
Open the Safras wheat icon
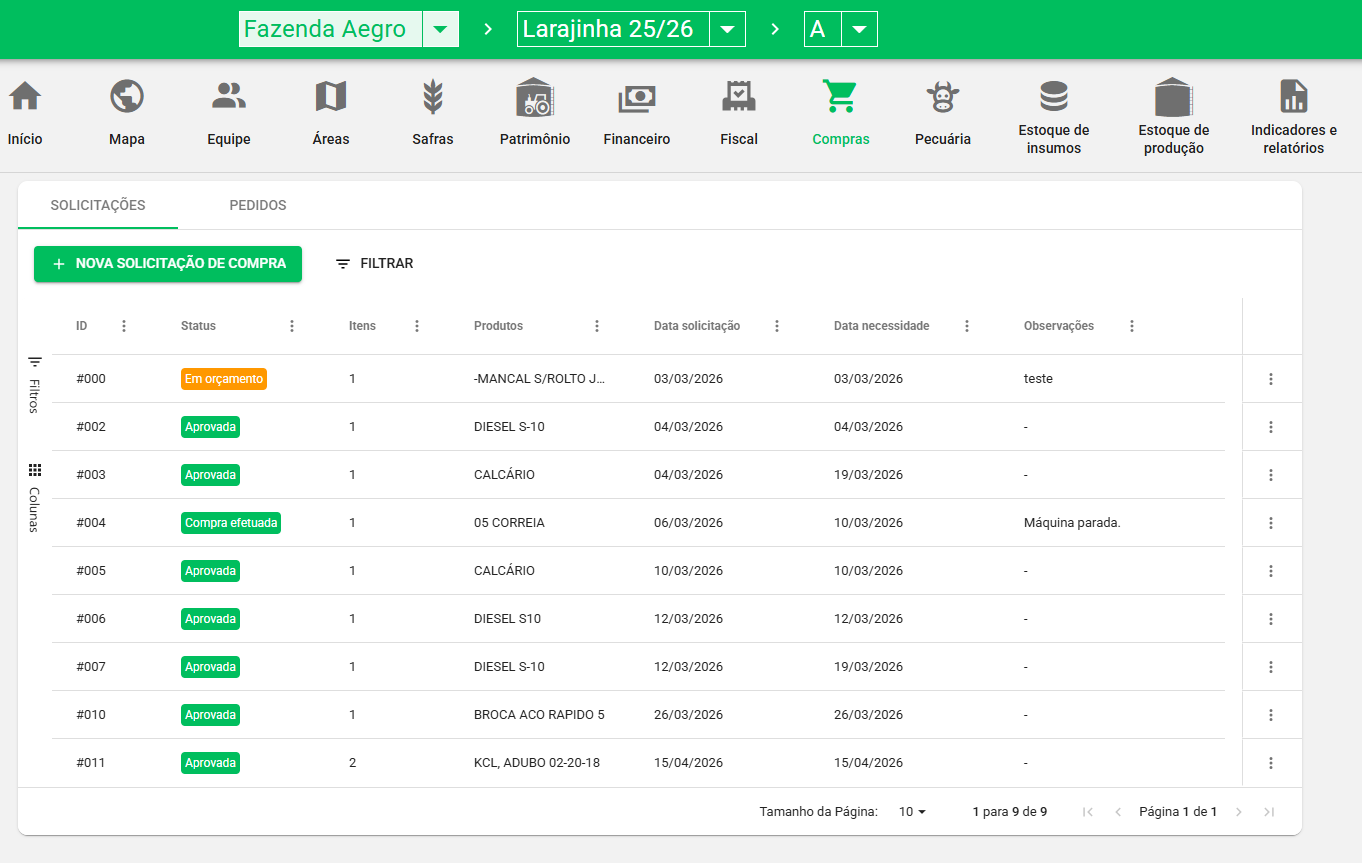[x=432, y=98]
